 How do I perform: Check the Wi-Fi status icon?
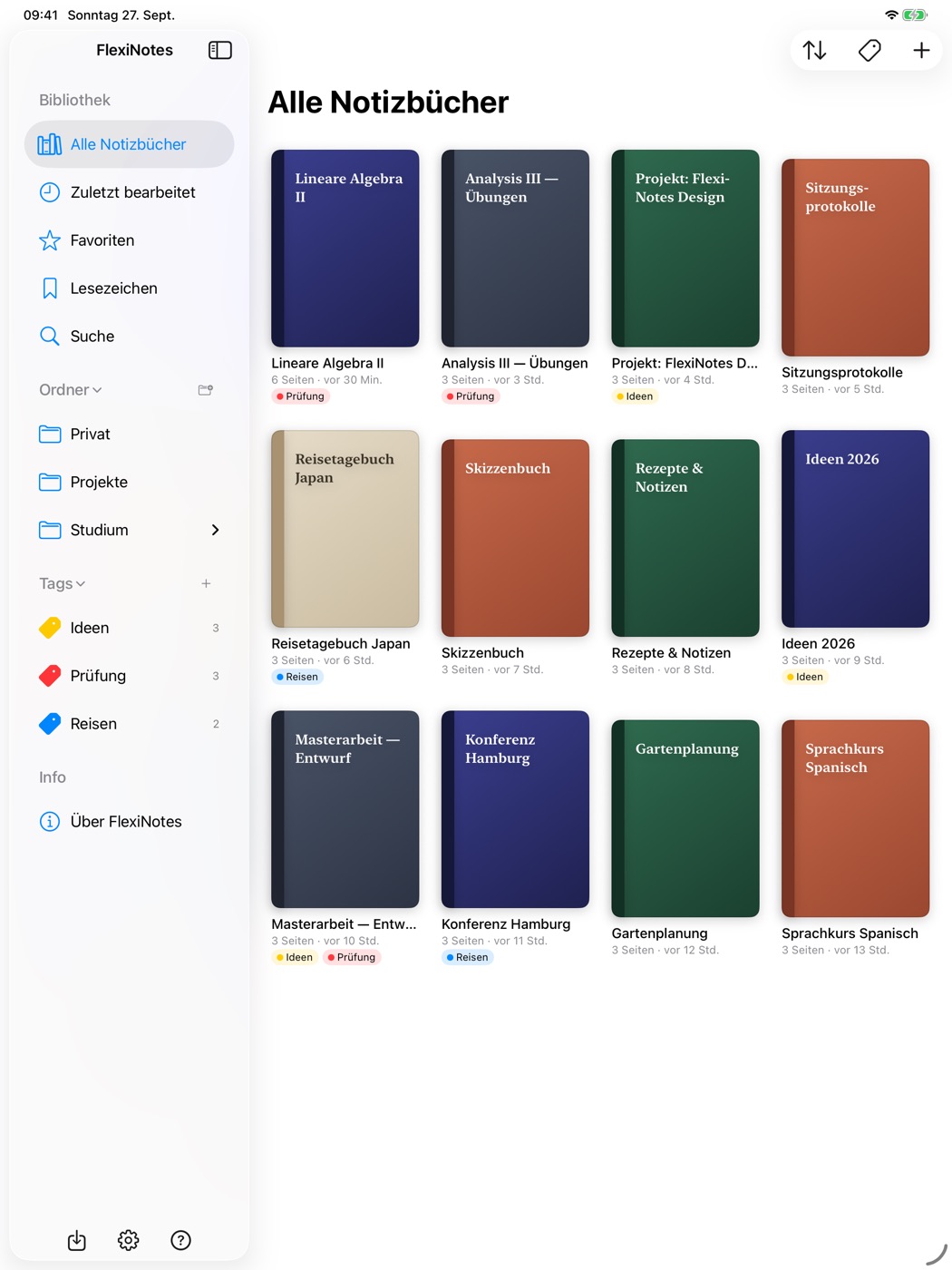(891, 15)
